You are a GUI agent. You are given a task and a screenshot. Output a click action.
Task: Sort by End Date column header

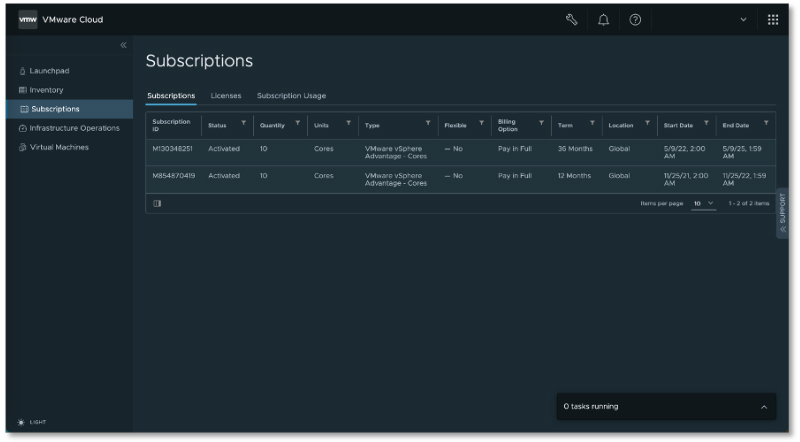[x=735, y=126]
